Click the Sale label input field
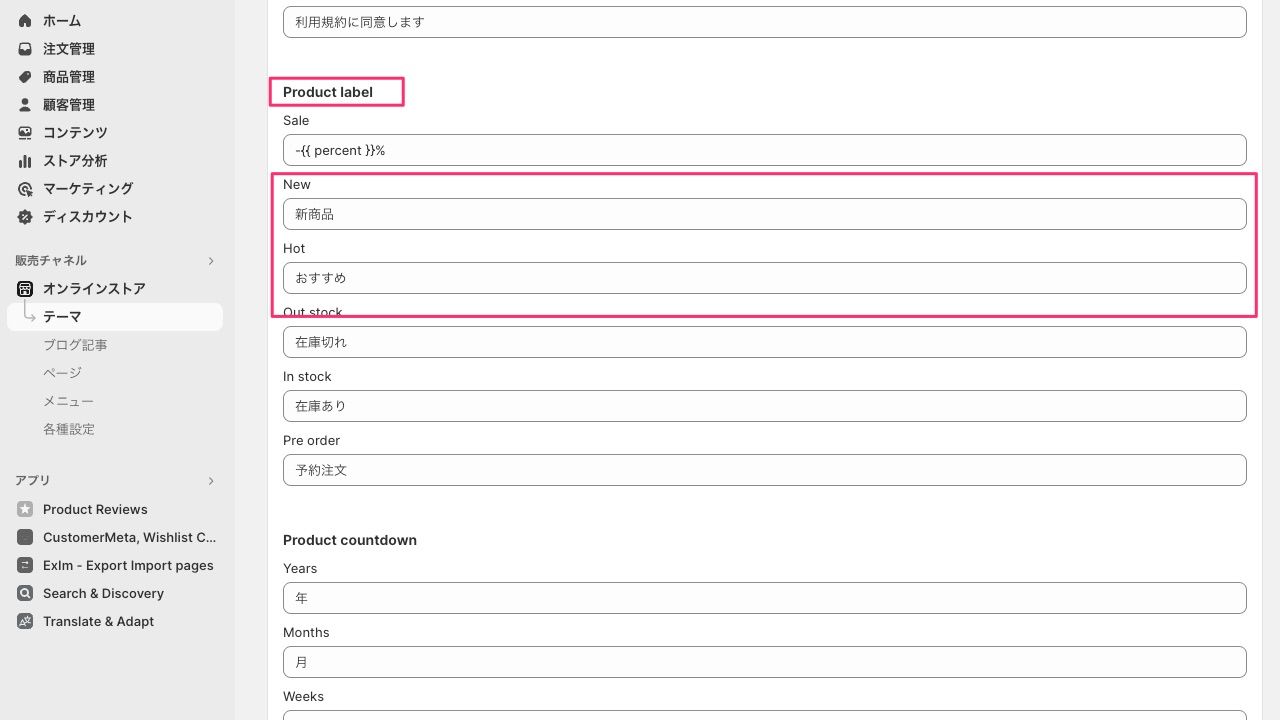The height and width of the screenshot is (720, 1280). [765, 150]
